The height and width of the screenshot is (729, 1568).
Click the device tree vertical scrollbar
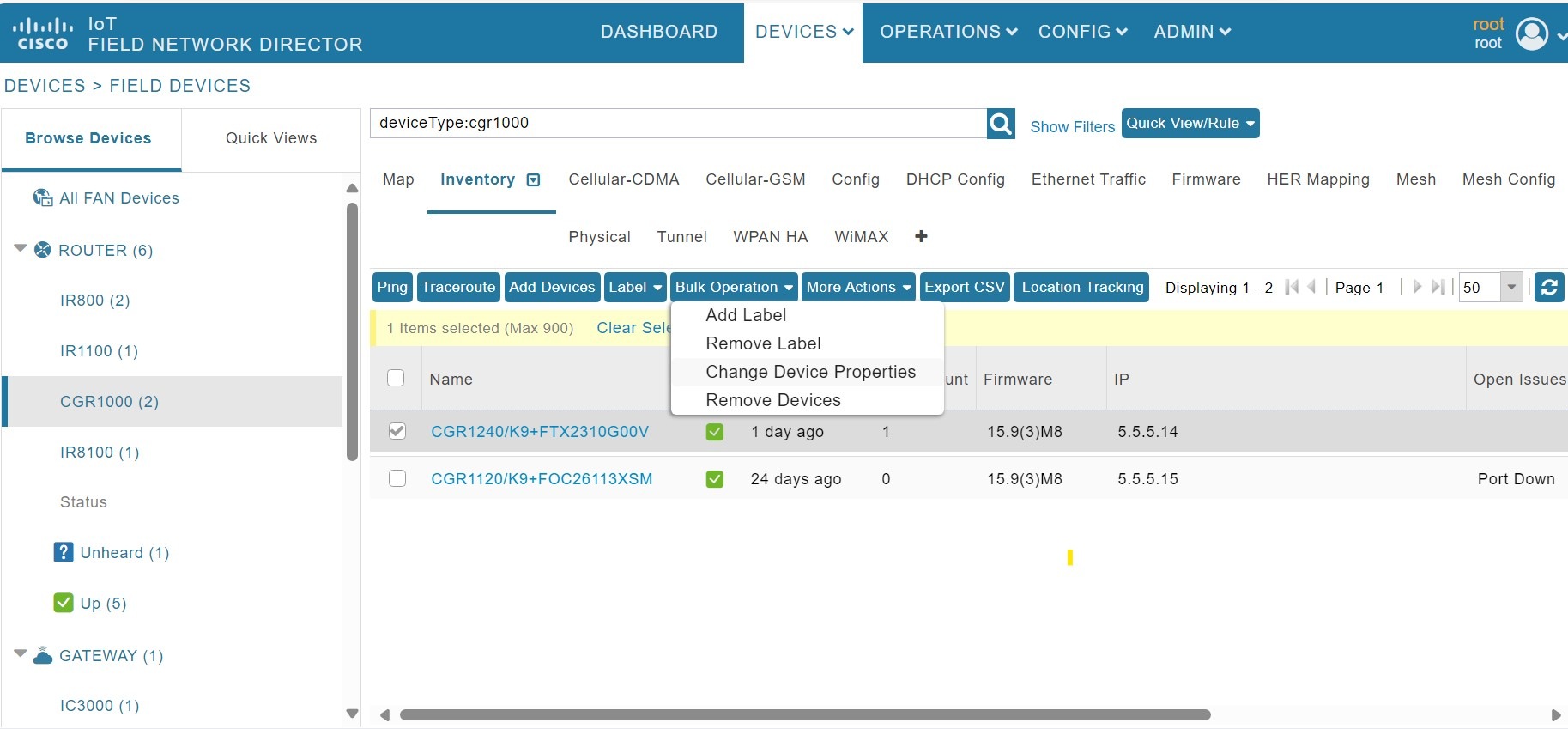point(352,331)
